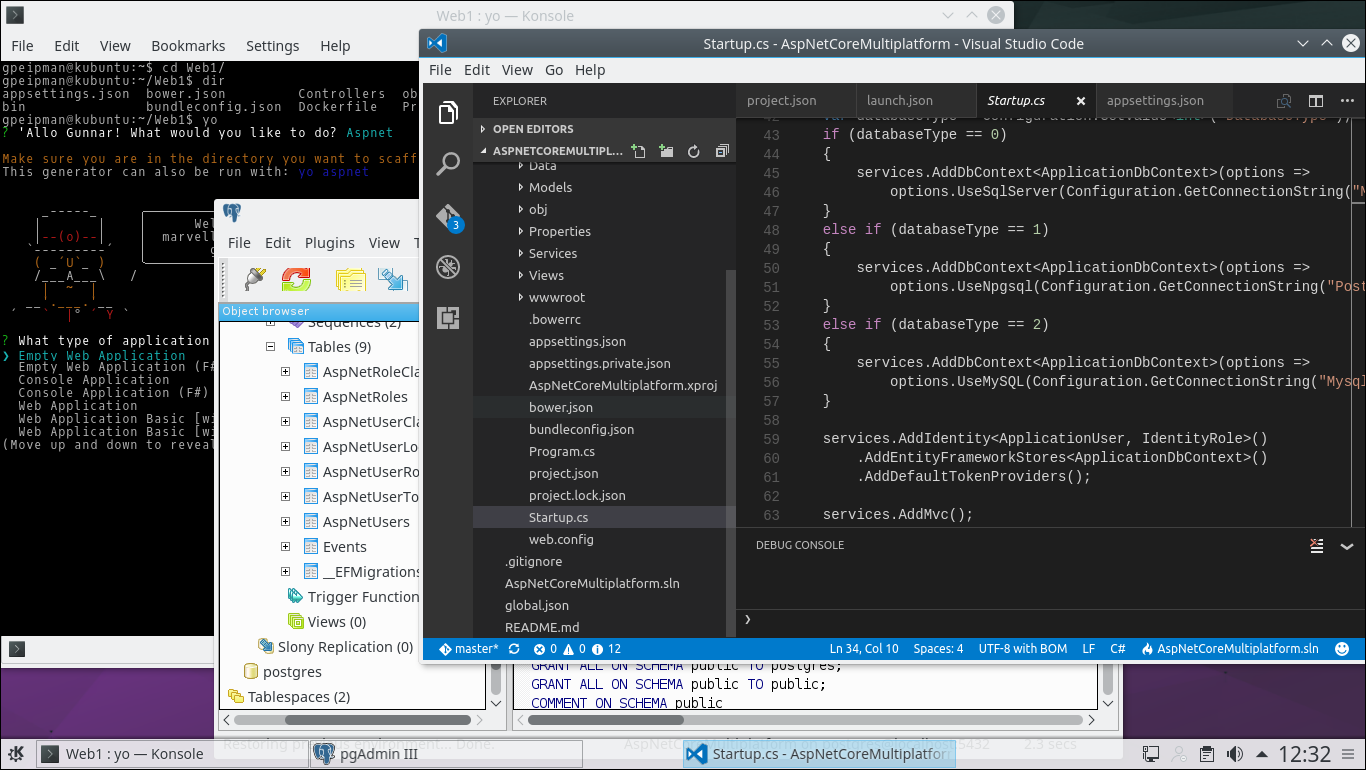Click UTF-8 with BOM encoding
This screenshot has width=1366, height=770.
pyautogui.click(x=1023, y=649)
